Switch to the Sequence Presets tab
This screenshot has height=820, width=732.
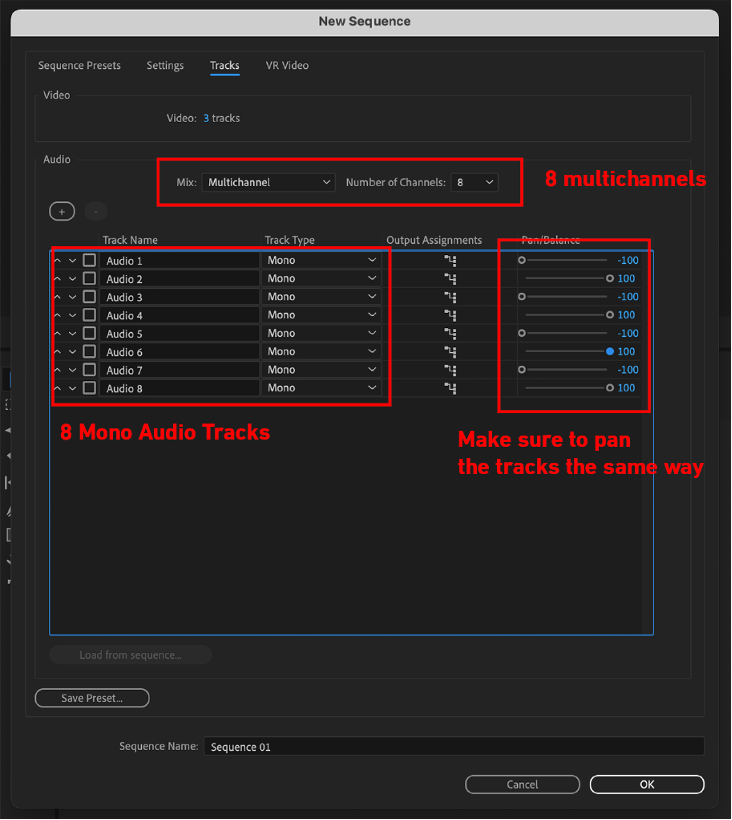coord(79,66)
